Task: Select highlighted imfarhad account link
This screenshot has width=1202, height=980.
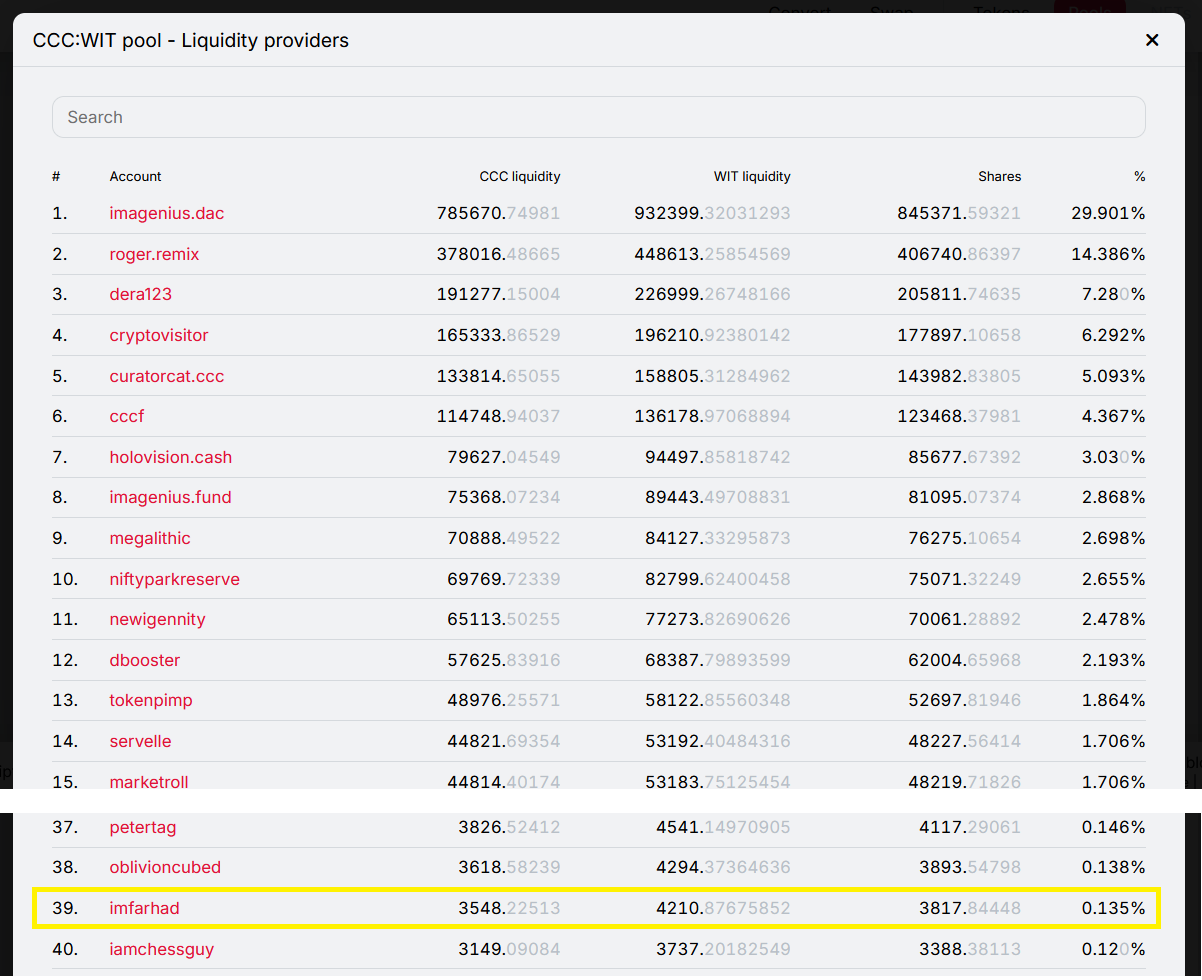Action: [144, 908]
